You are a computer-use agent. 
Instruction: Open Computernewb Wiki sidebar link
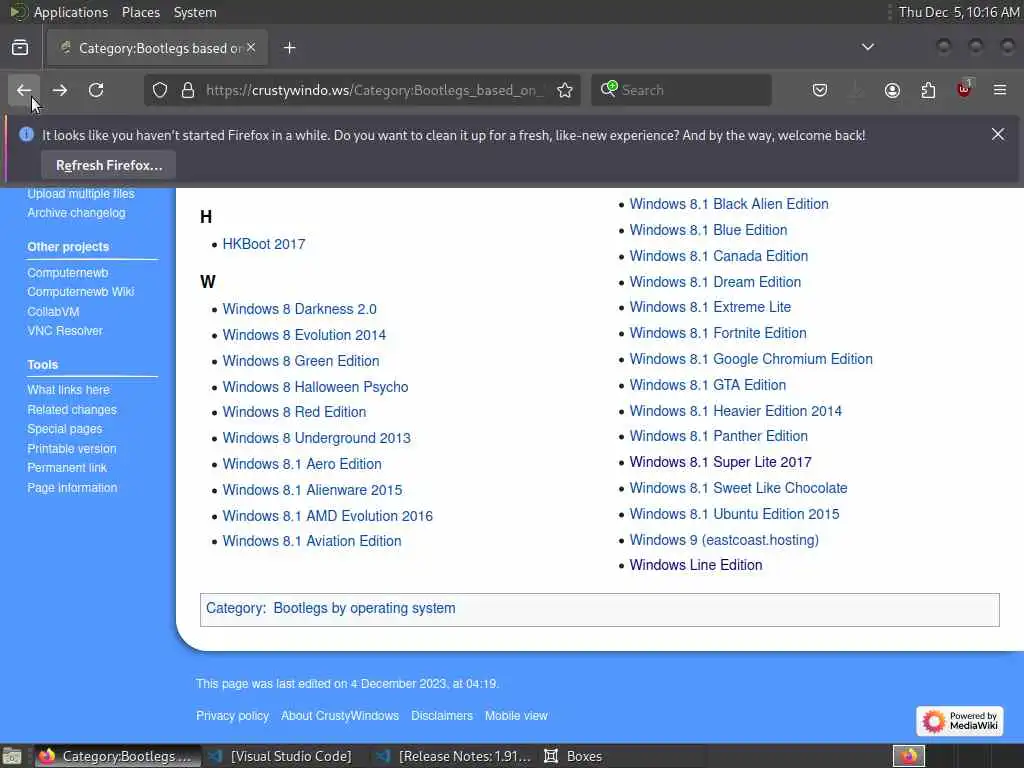tap(81, 292)
